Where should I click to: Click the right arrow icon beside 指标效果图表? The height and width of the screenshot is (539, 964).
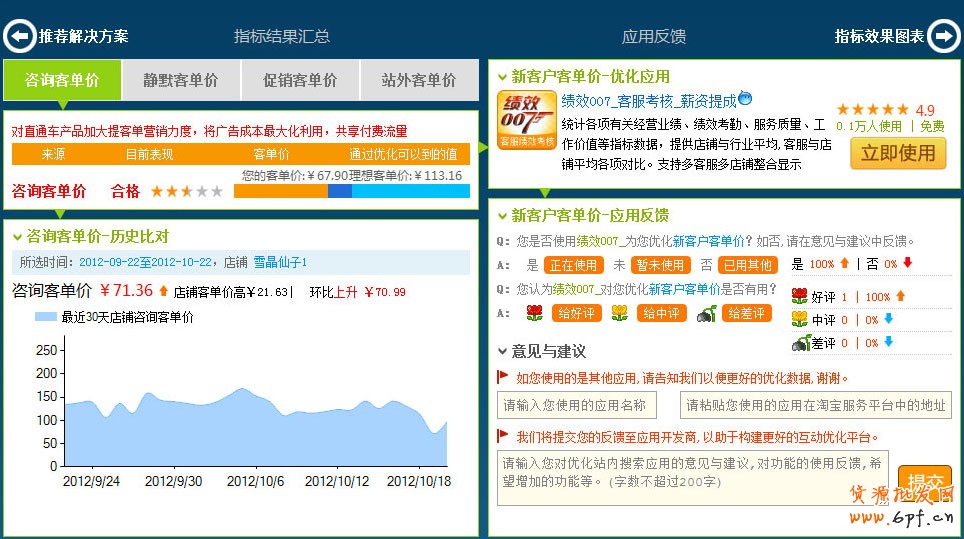click(943, 36)
